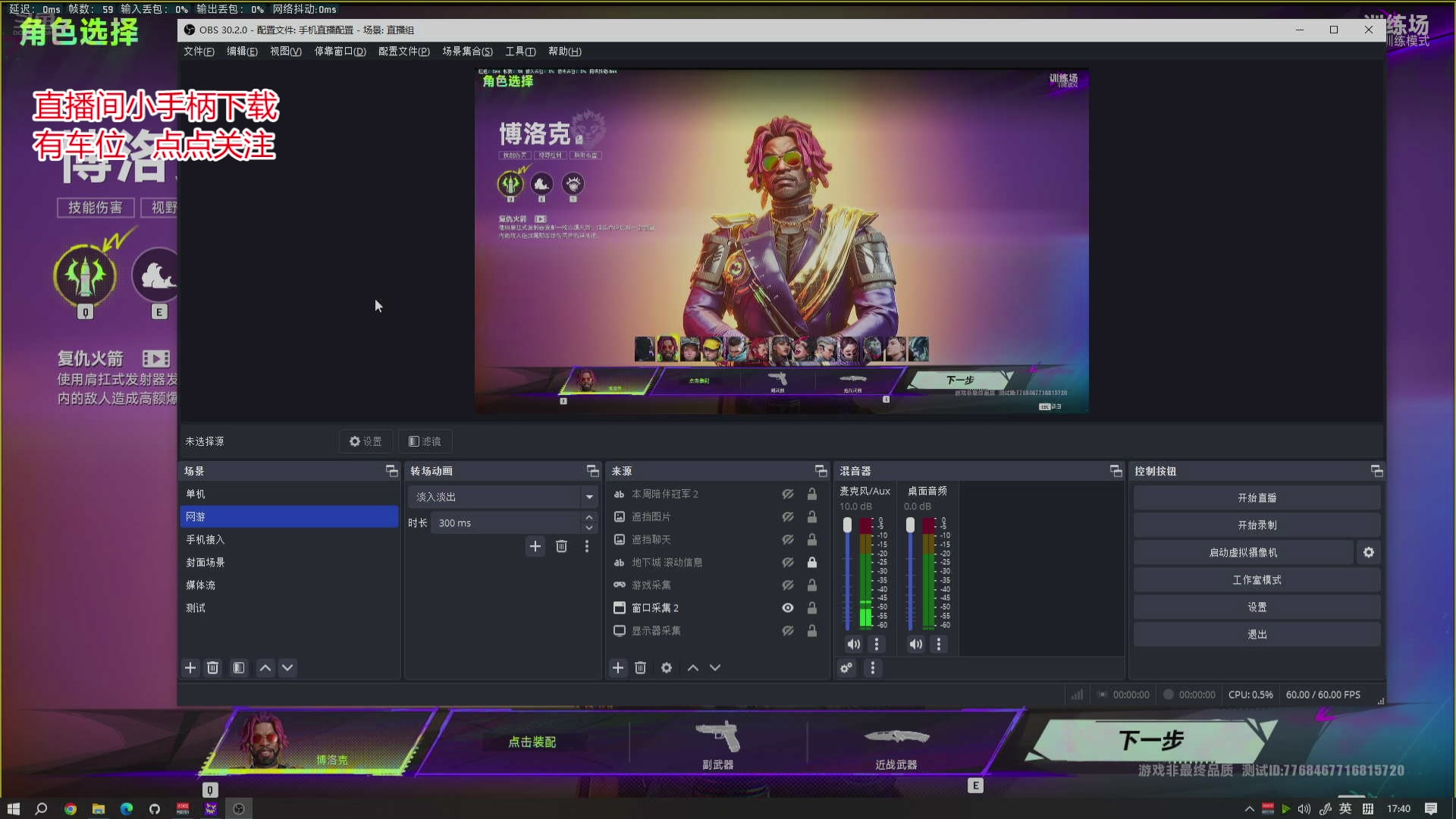Unlock the 地下城 滚动信息 source
1456x819 pixels.
(812, 563)
